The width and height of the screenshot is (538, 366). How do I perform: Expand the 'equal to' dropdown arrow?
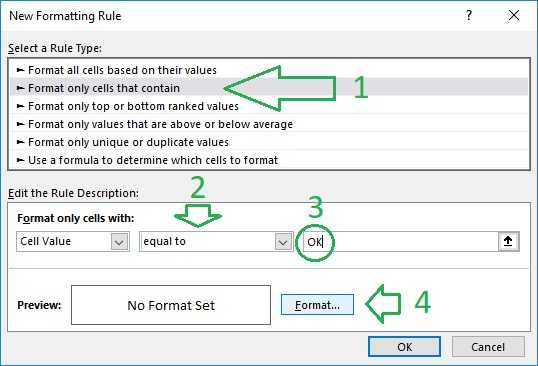click(x=283, y=242)
